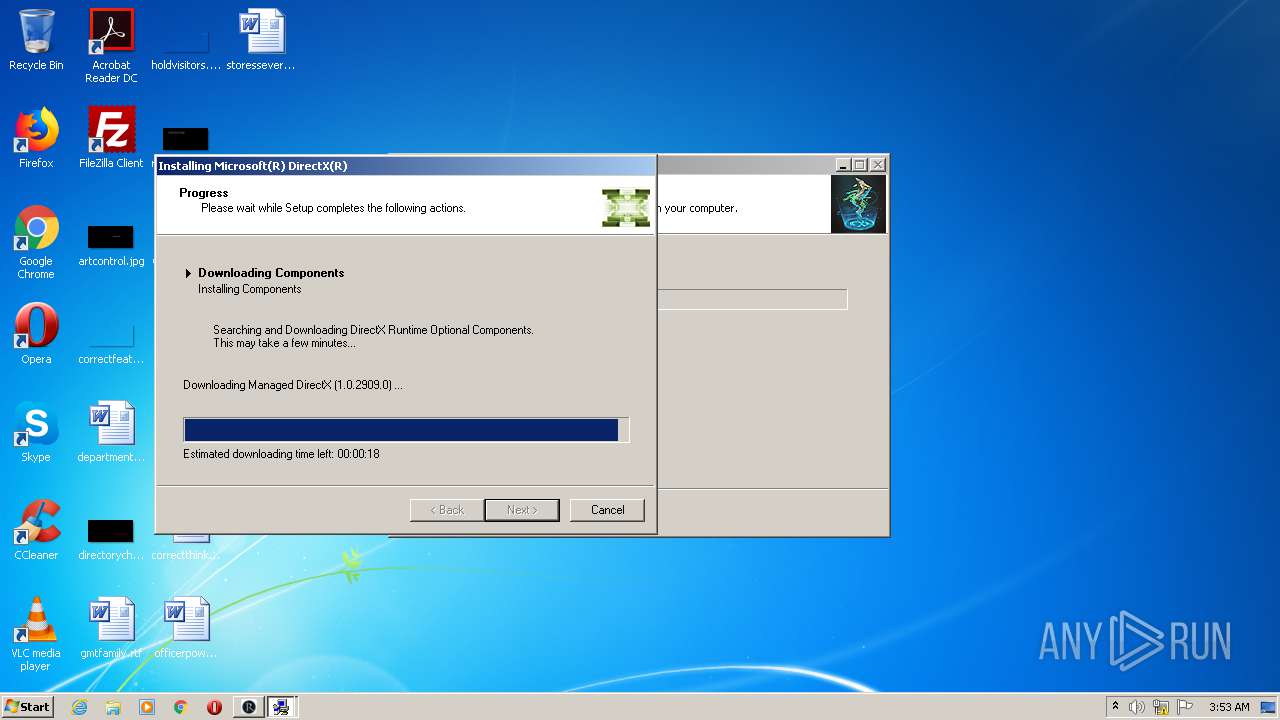Launch Skype from desktop
1280x720 pixels.
point(36,432)
